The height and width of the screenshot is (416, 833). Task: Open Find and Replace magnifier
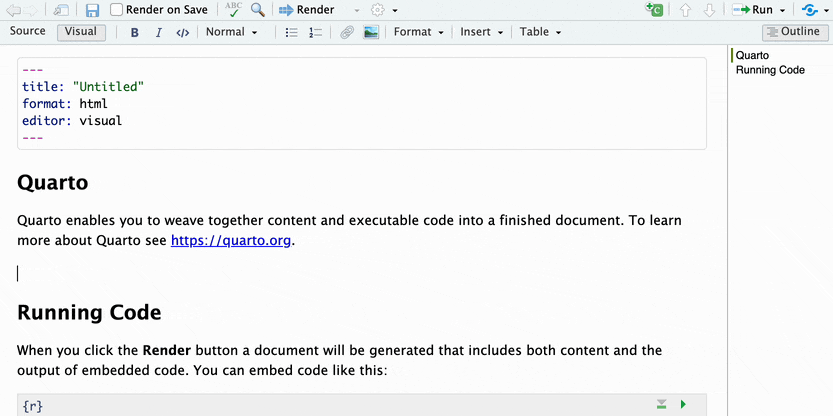tap(258, 10)
